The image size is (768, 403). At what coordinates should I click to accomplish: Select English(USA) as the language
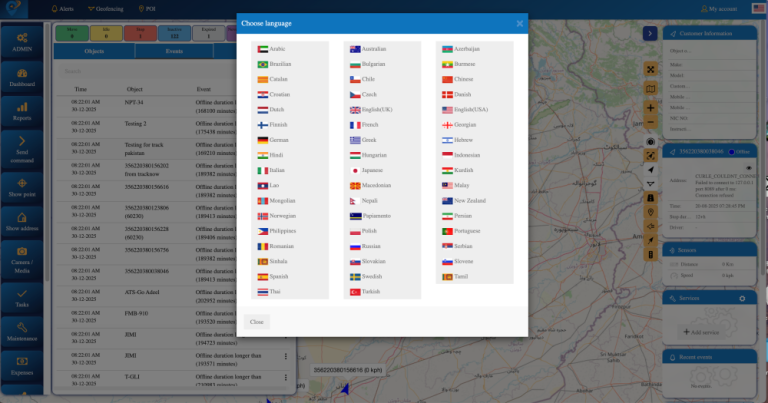pos(469,109)
